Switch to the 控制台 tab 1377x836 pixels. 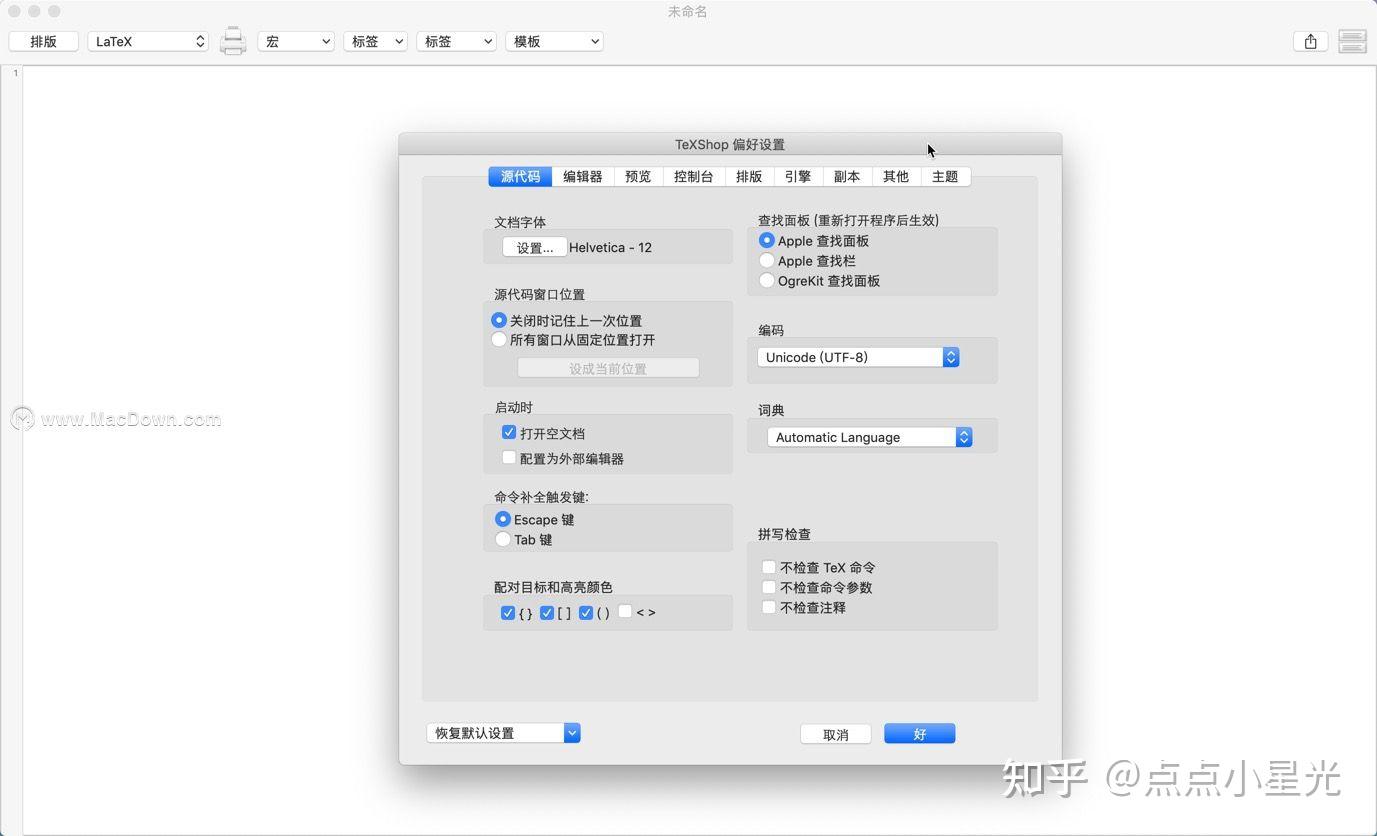tap(694, 176)
